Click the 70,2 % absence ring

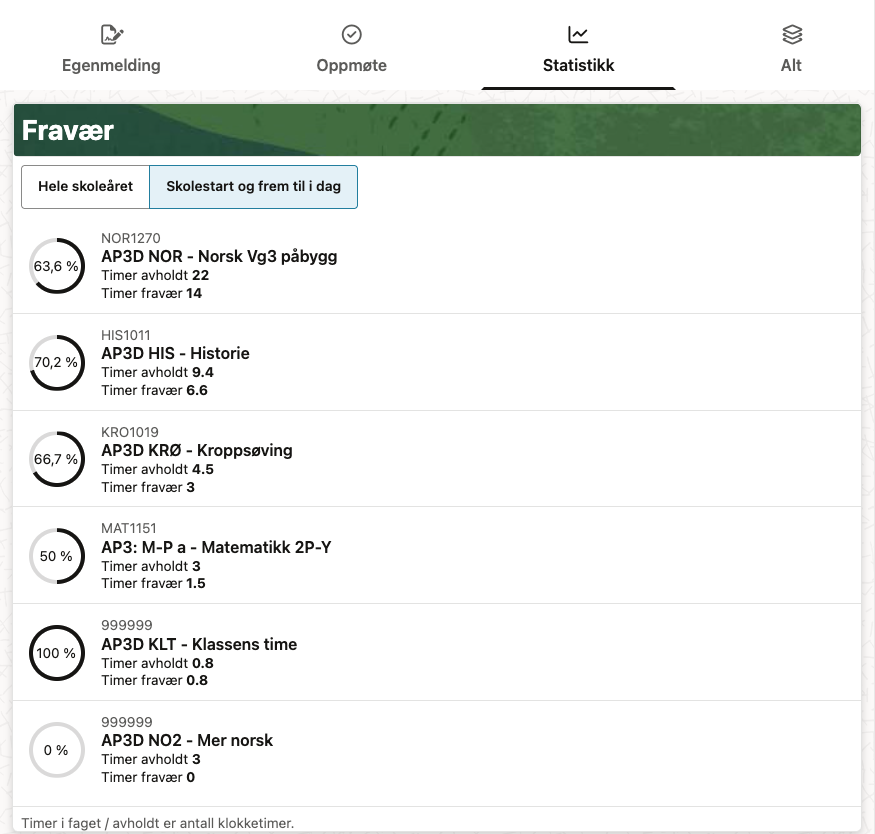(57, 362)
